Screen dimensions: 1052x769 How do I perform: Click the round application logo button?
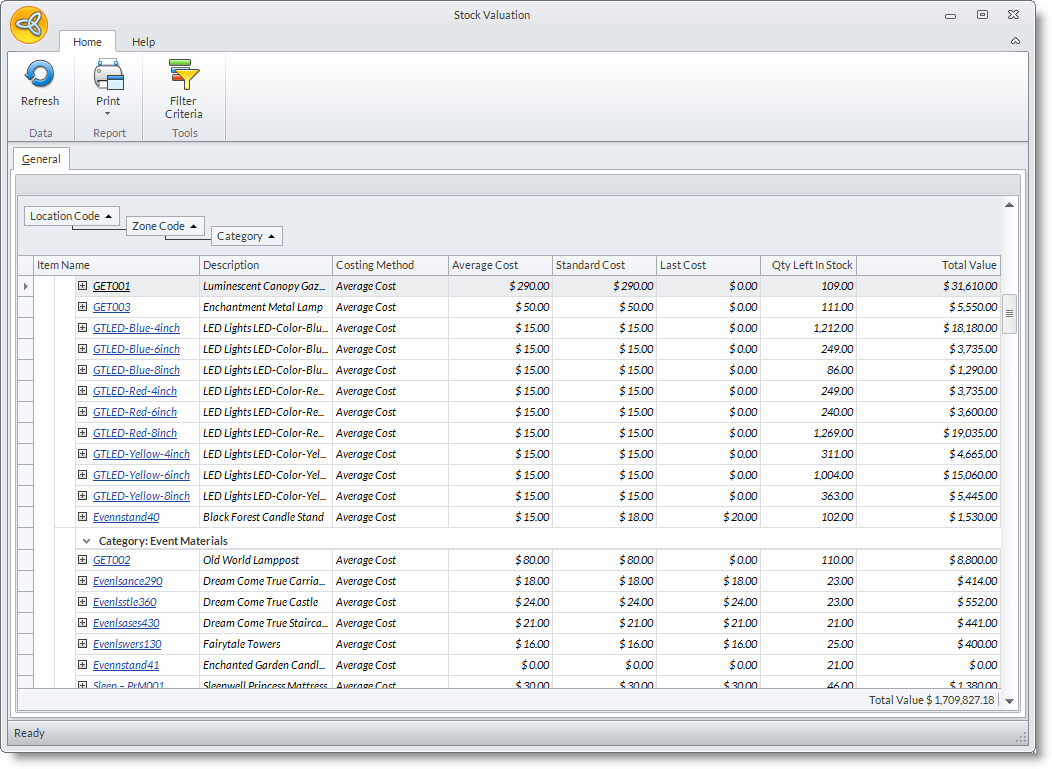tap(29, 25)
